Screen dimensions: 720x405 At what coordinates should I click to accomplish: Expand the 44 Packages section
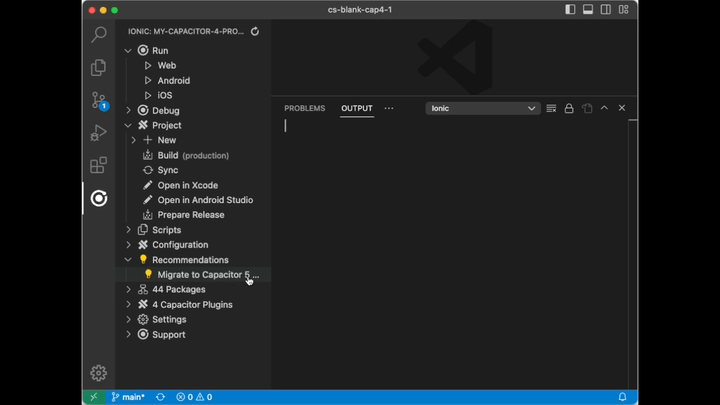128,290
